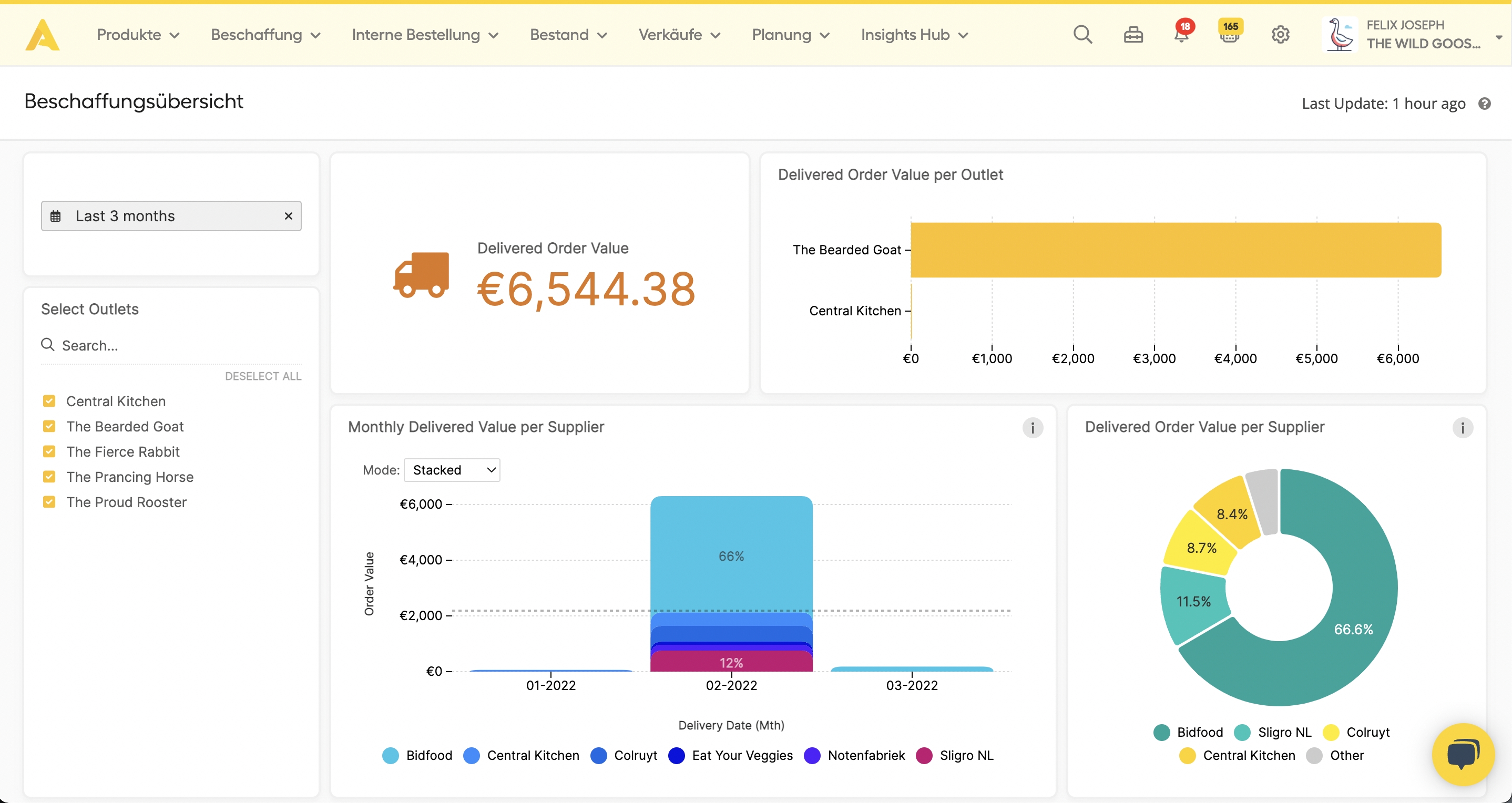The width and height of the screenshot is (1512, 803).
Task: Click DESELECT ALL outlets
Action: (263, 376)
